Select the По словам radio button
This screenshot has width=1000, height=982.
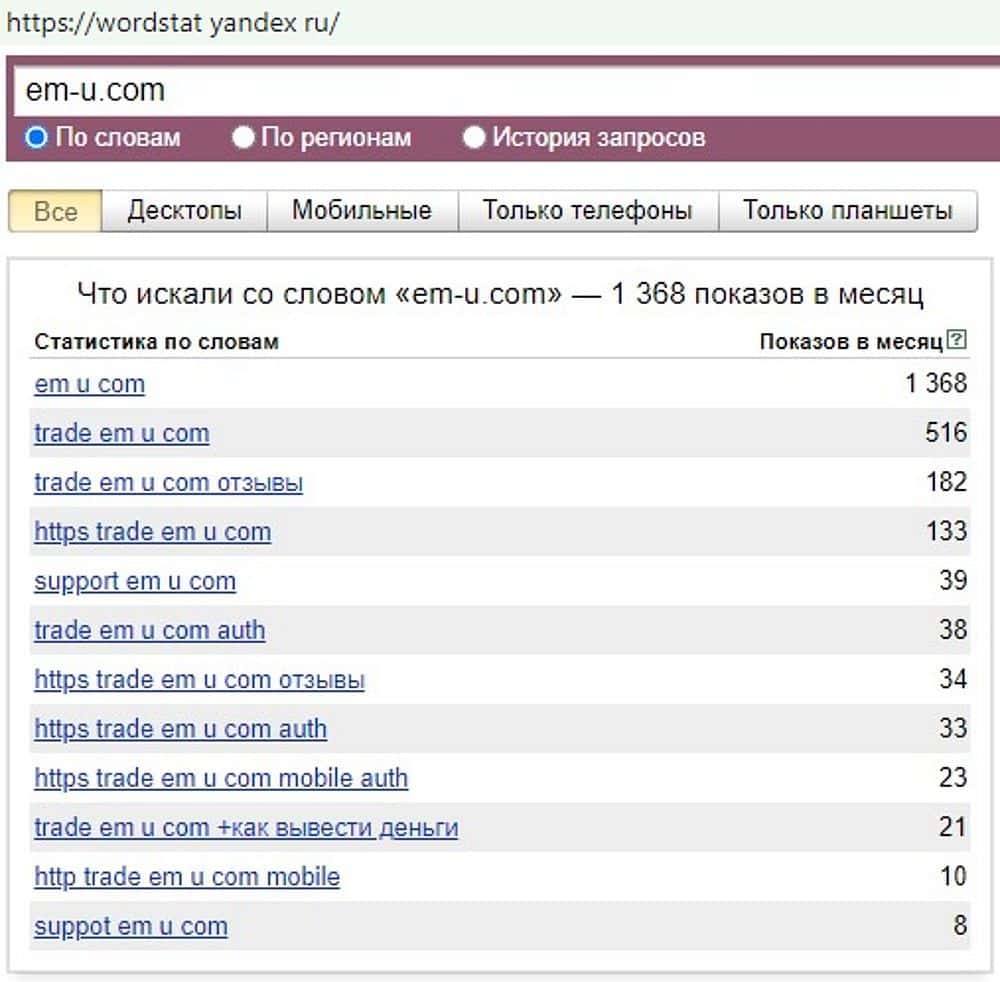[36, 137]
